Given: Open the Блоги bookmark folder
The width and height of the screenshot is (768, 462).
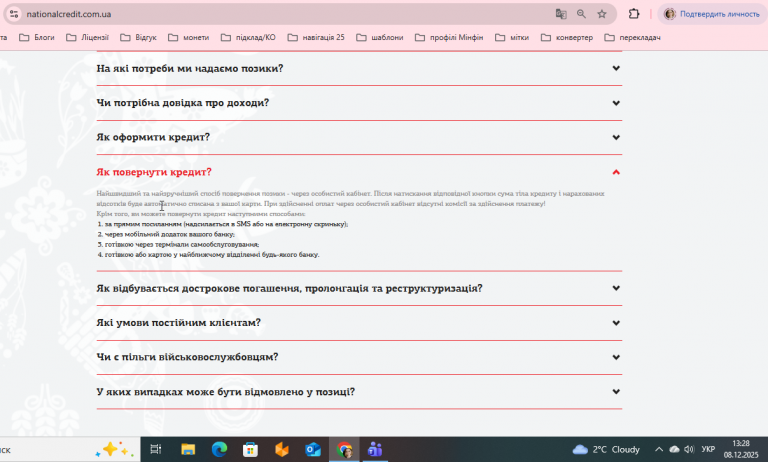Looking at the screenshot, I should click(37, 37).
